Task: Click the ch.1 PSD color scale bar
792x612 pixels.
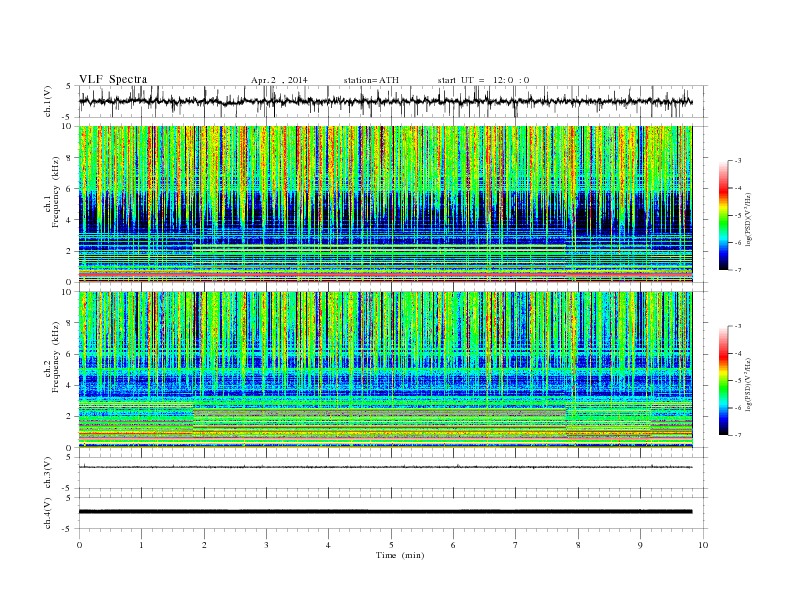Action: pyautogui.click(x=723, y=215)
